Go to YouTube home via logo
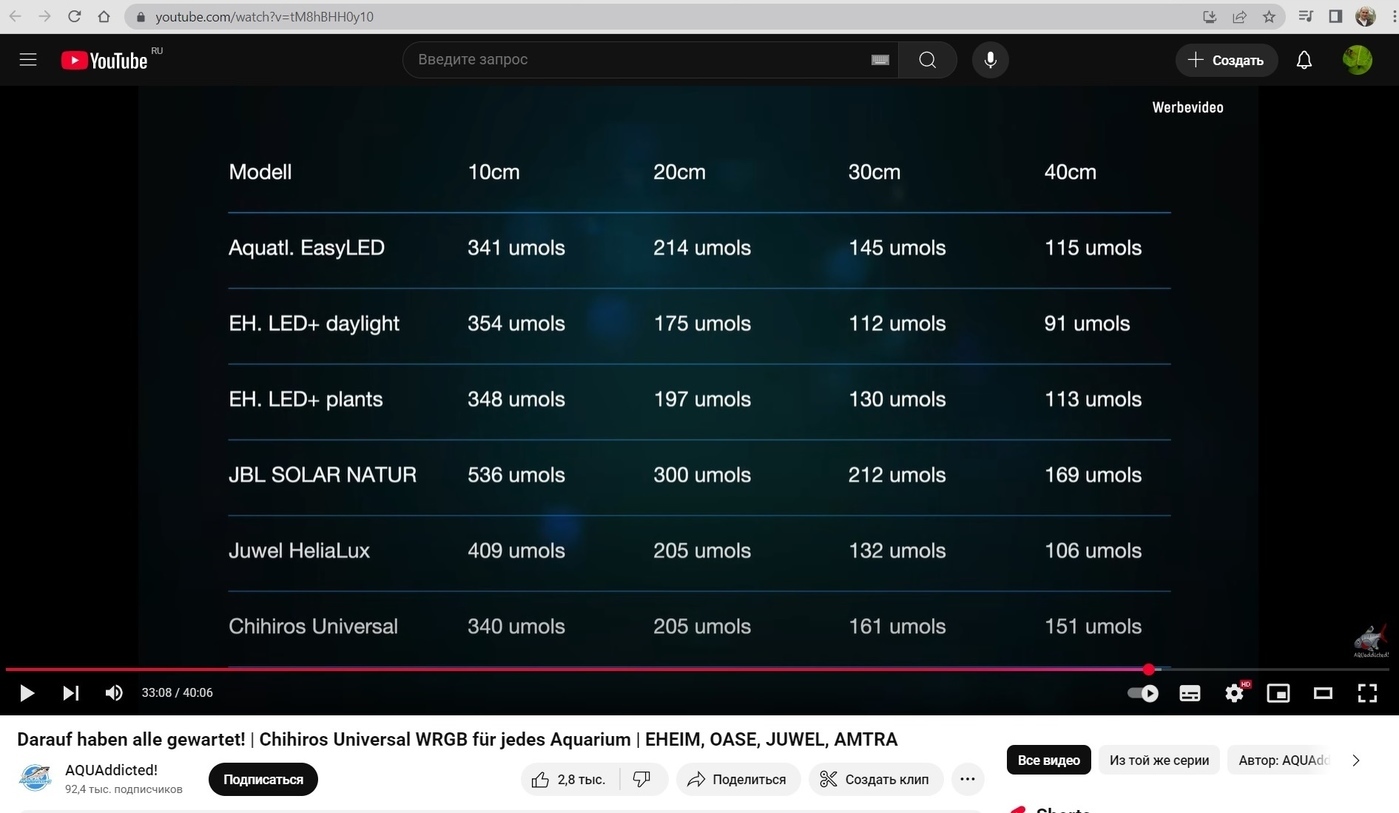The width and height of the screenshot is (1399, 813). click(x=104, y=61)
